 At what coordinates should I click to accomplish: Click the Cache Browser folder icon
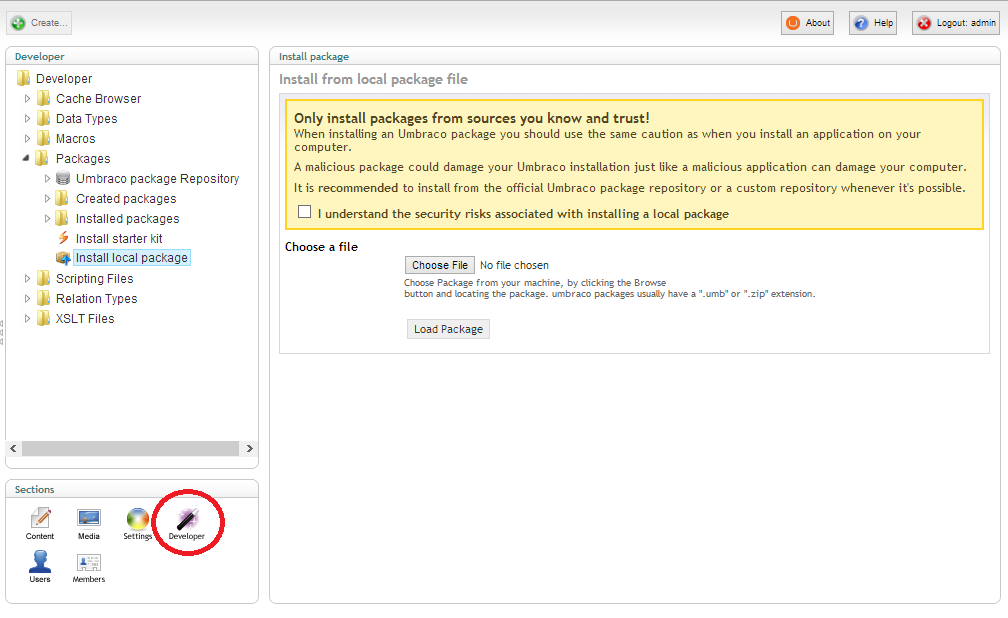44,98
